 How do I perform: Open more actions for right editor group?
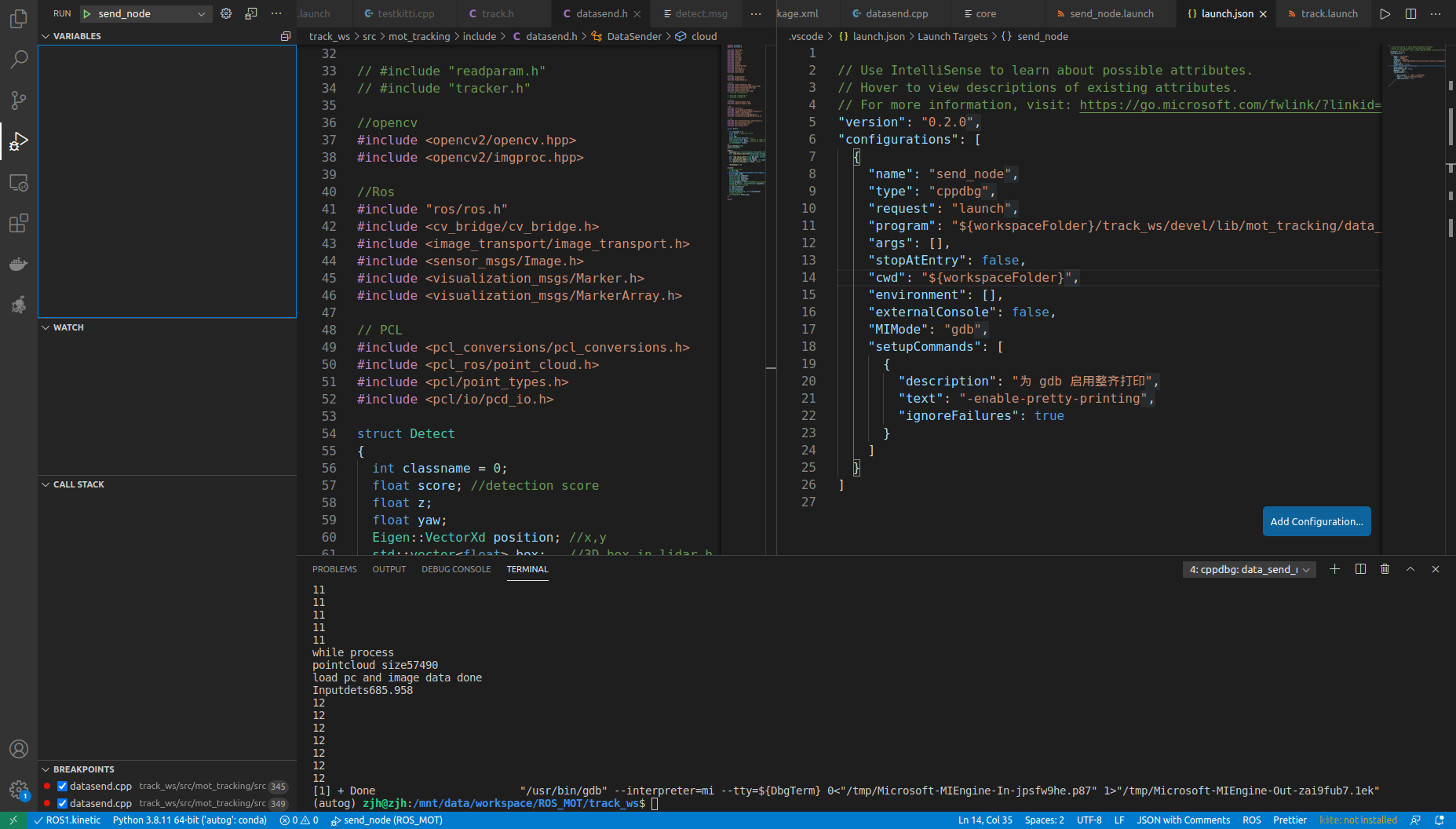(1436, 13)
